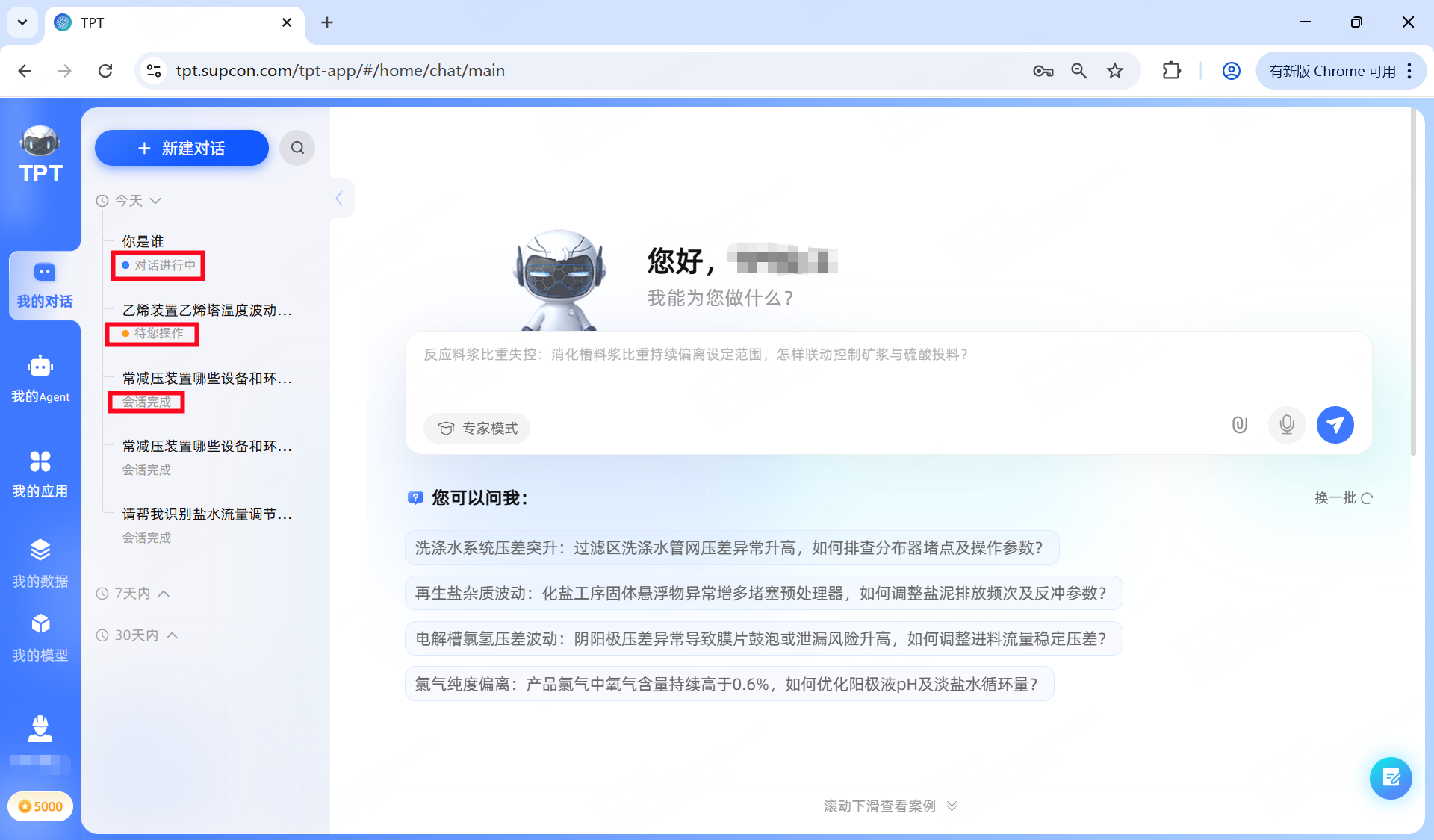Send the message with the paper plane icon
The height and width of the screenshot is (840, 1434).
coord(1335,425)
